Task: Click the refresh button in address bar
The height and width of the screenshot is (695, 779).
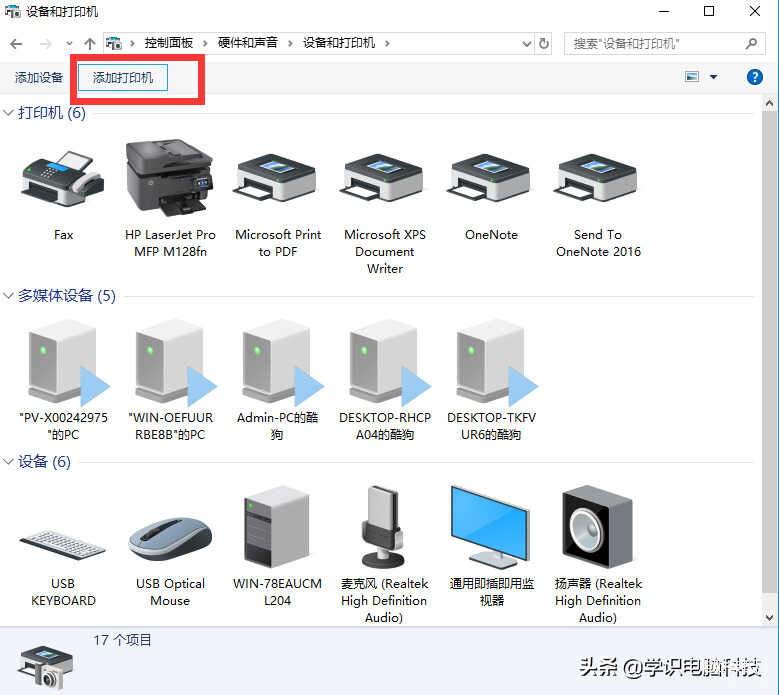Action: coord(544,44)
